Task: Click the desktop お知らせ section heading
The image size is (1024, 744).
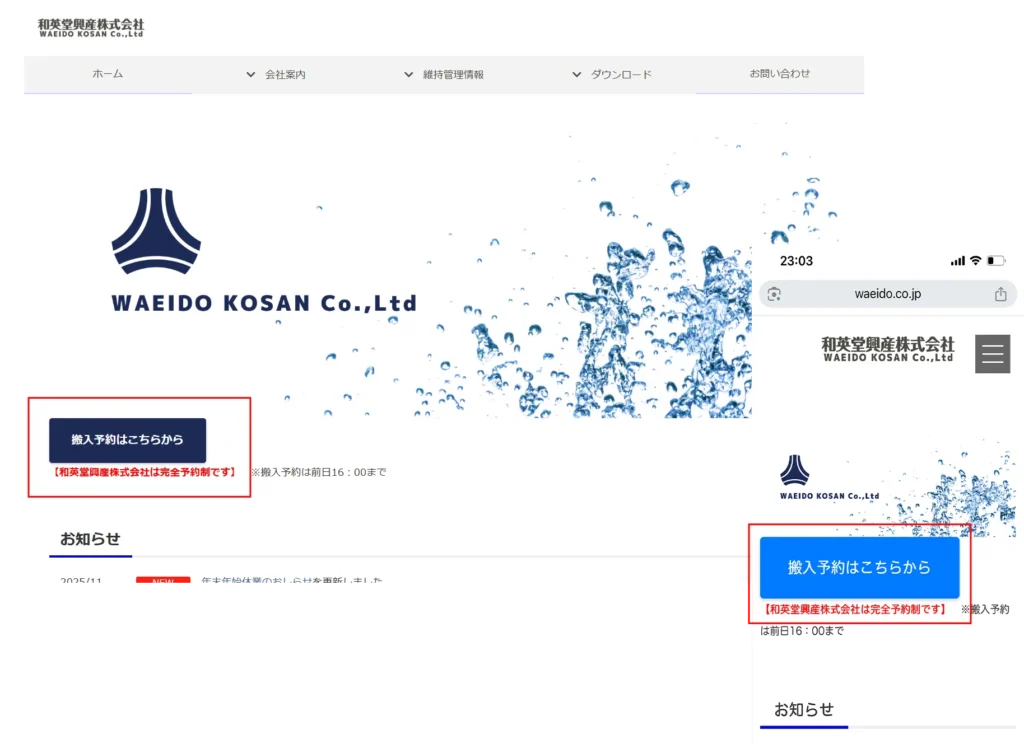Action: (x=90, y=539)
